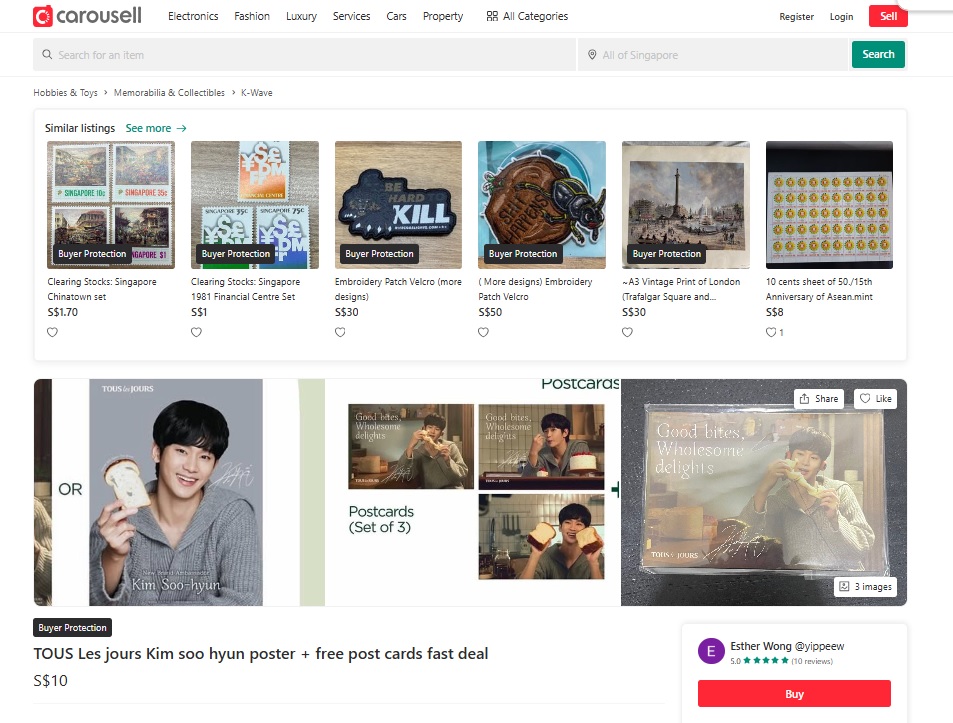Like the S$50 Embroidery Patch listing
953x723 pixels.
click(483, 332)
